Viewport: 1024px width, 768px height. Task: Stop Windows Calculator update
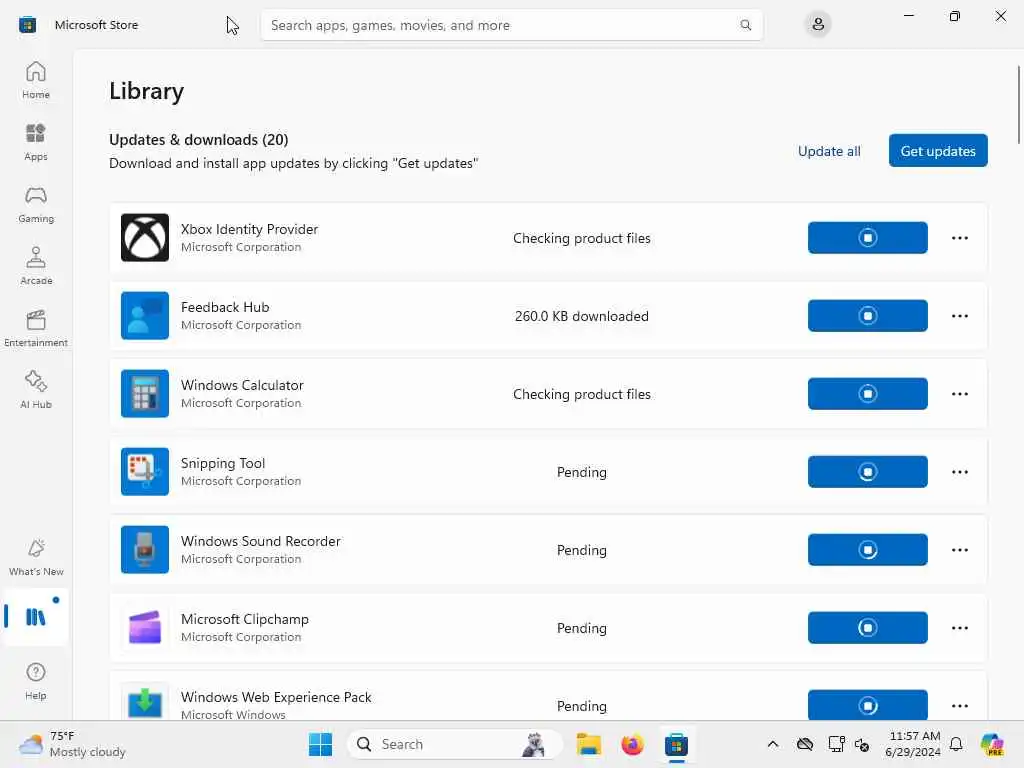coord(867,394)
